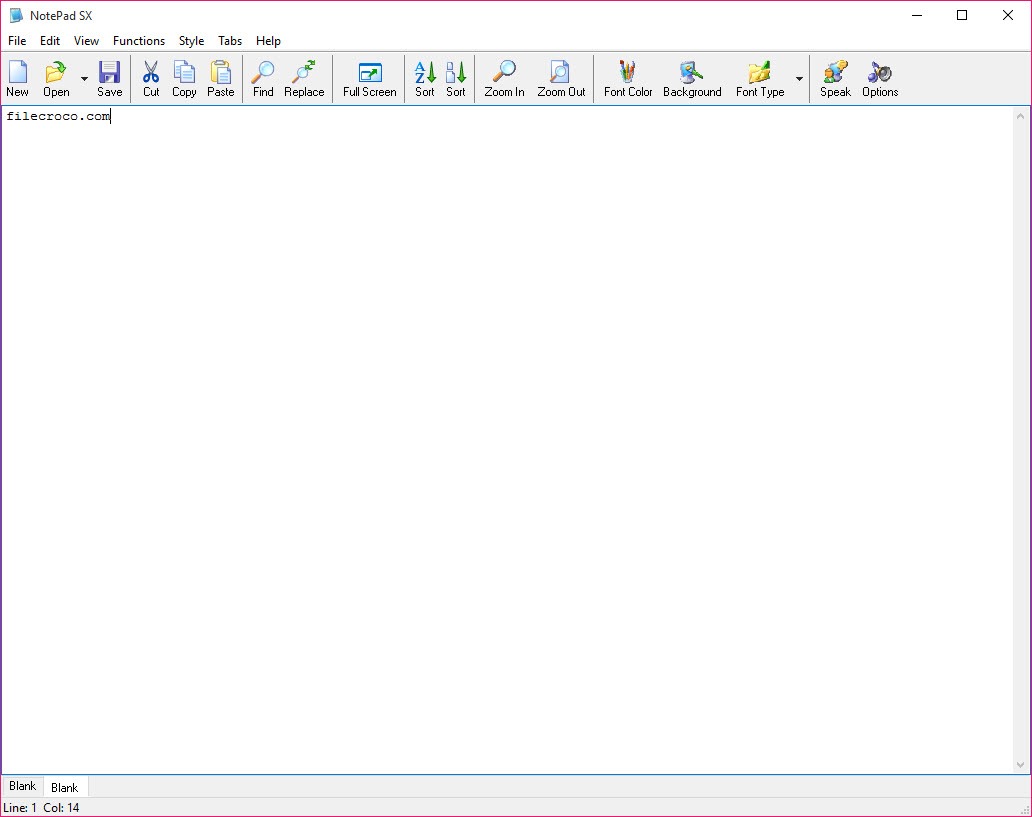1032x817 pixels.
Task: Click the scrollbar's down arrow
Action: pos(1020,765)
